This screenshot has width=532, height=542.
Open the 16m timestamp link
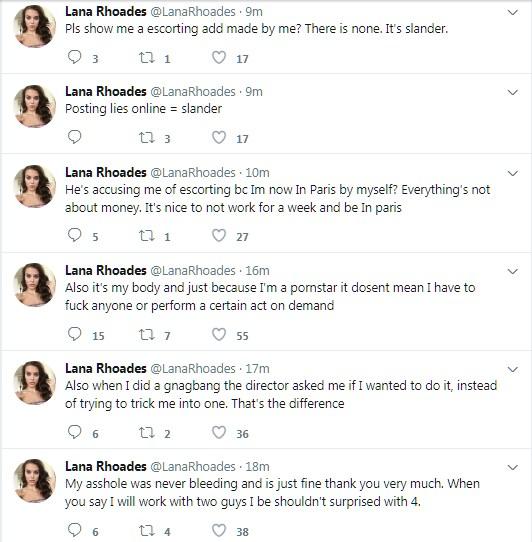point(257,271)
